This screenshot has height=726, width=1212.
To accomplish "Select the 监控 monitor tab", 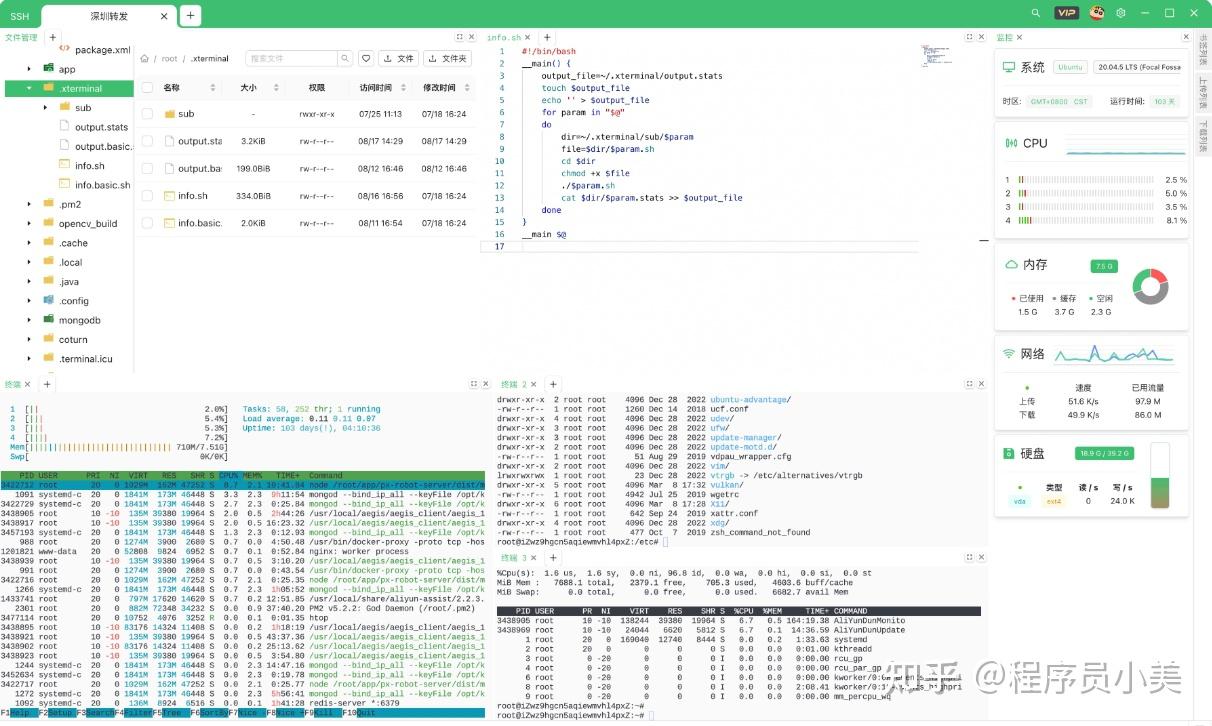I will [1005, 37].
